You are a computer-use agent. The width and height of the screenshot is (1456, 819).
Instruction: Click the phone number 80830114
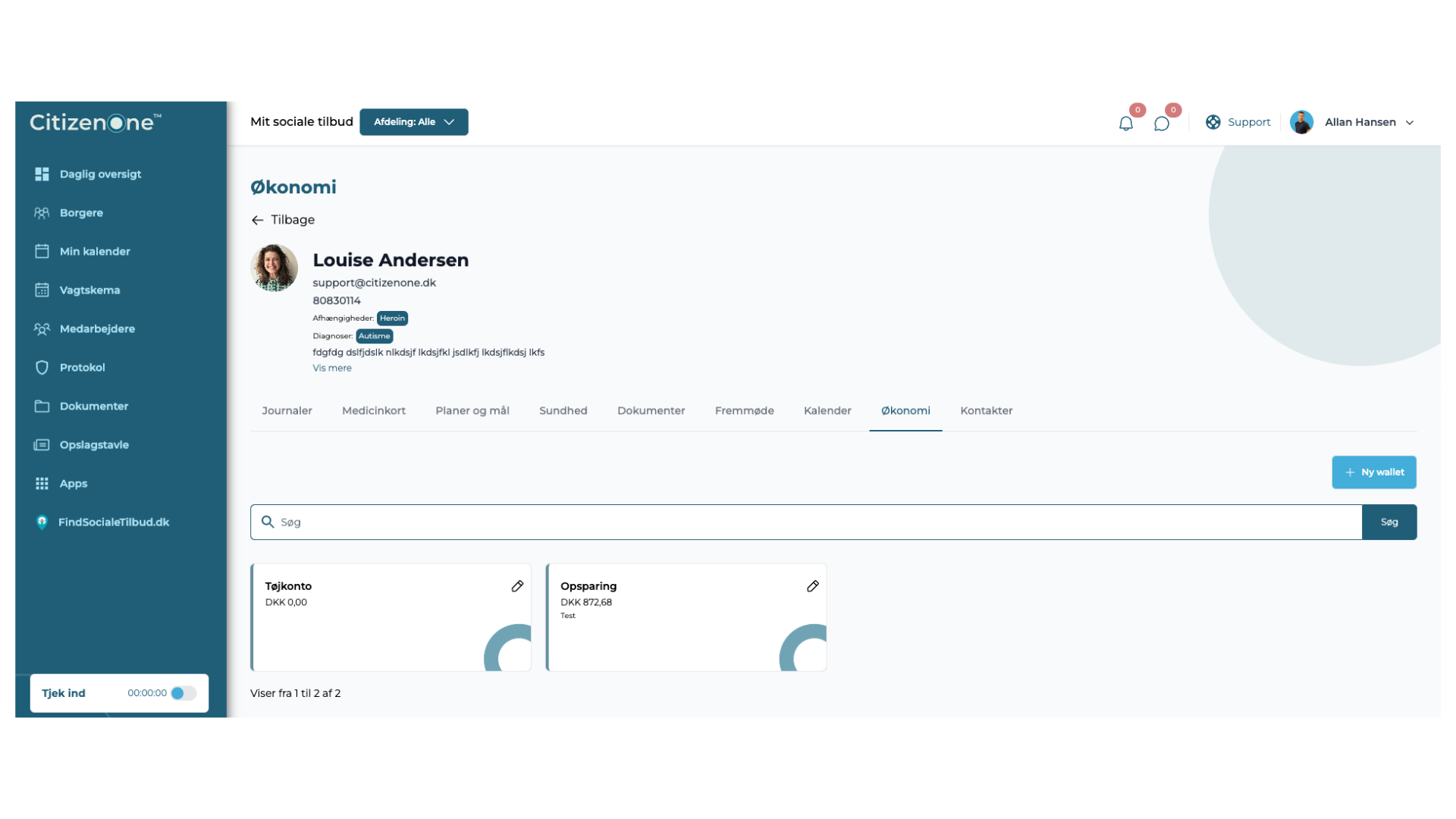[x=337, y=300]
